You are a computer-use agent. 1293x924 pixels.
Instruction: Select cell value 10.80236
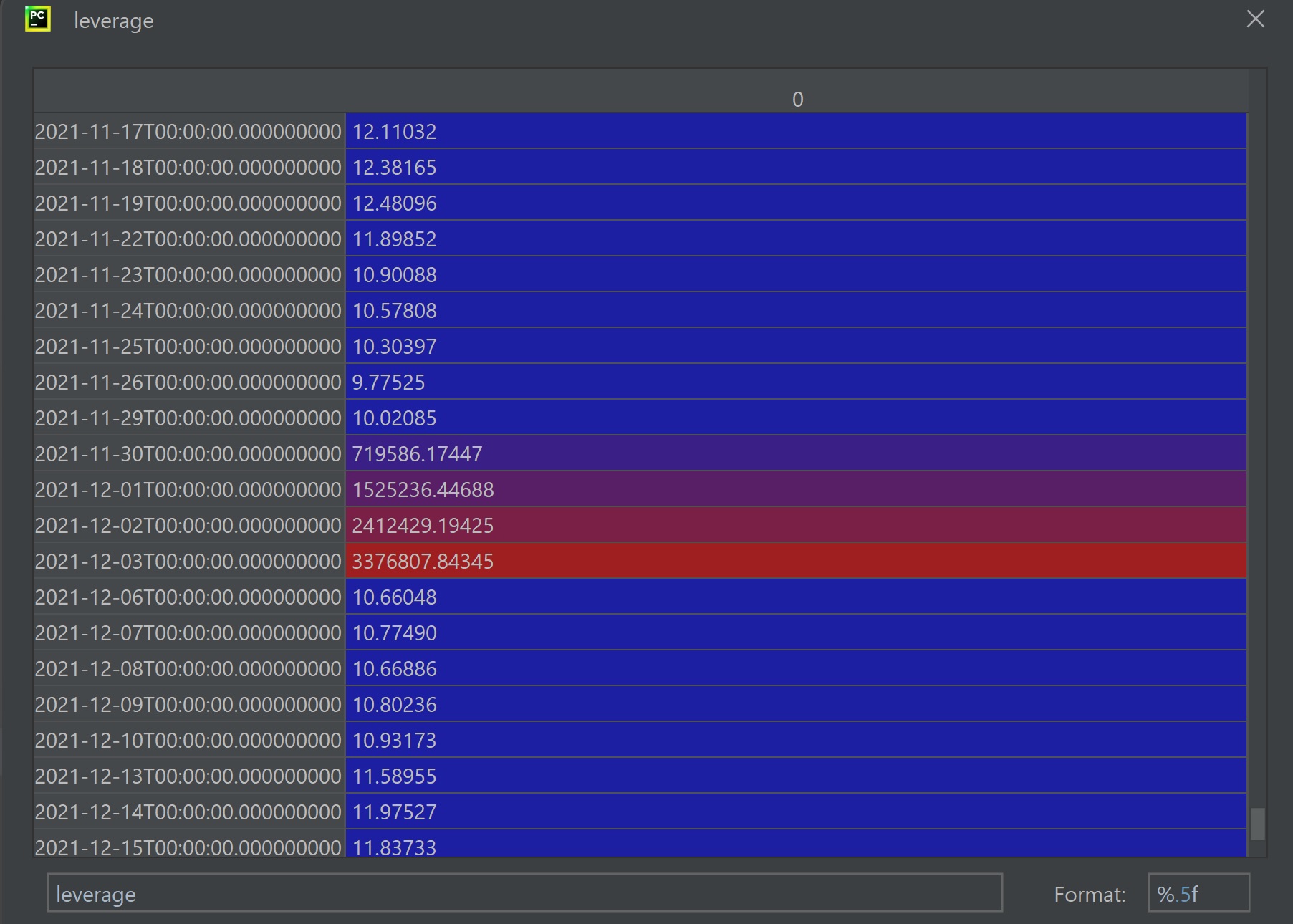pyautogui.click(x=796, y=704)
